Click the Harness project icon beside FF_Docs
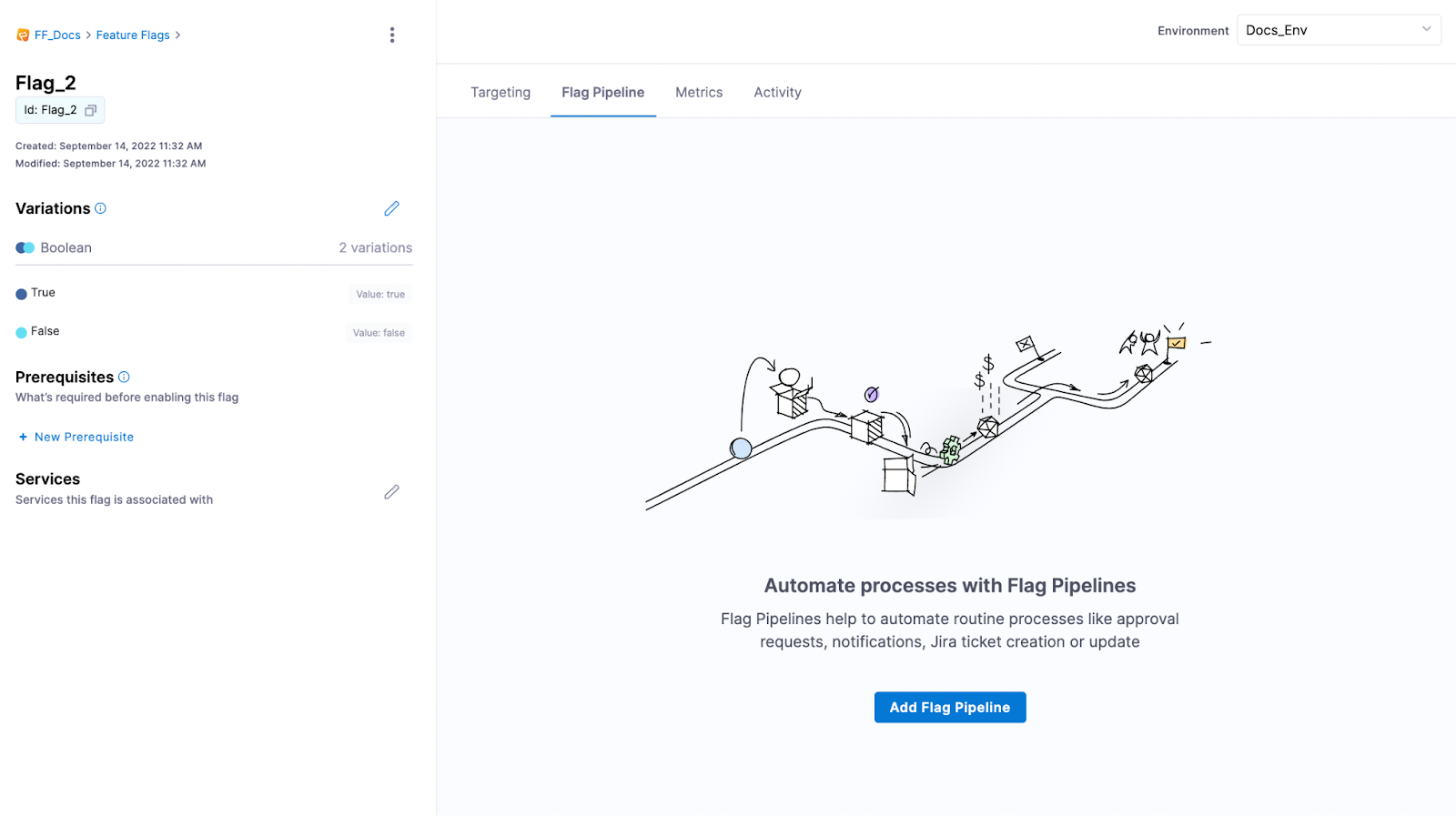1456x816 pixels. [x=23, y=35]
